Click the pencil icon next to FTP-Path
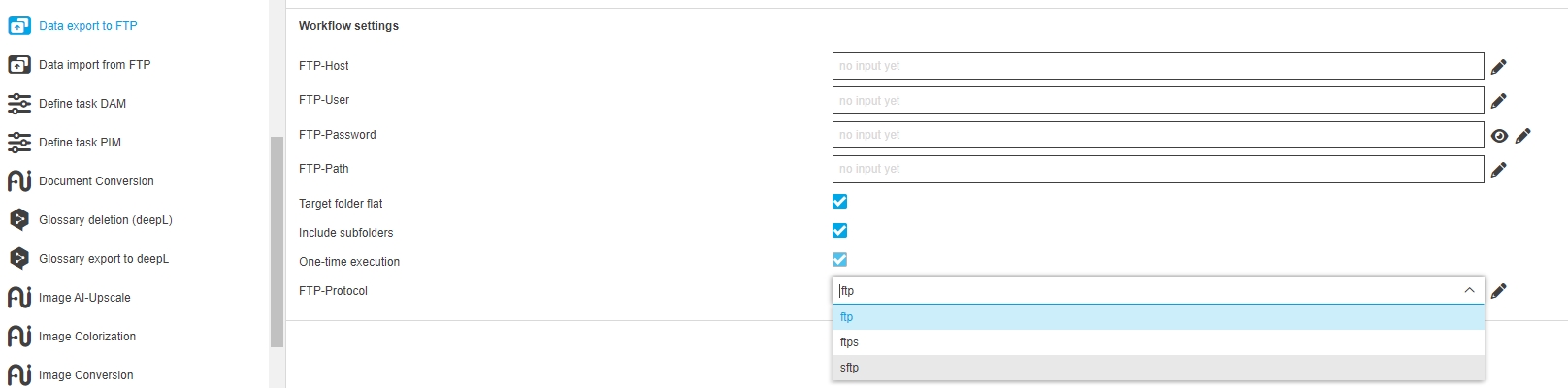Image resolution: width=1568 pixels, height=388 pixels. [x=1498, y=170]
